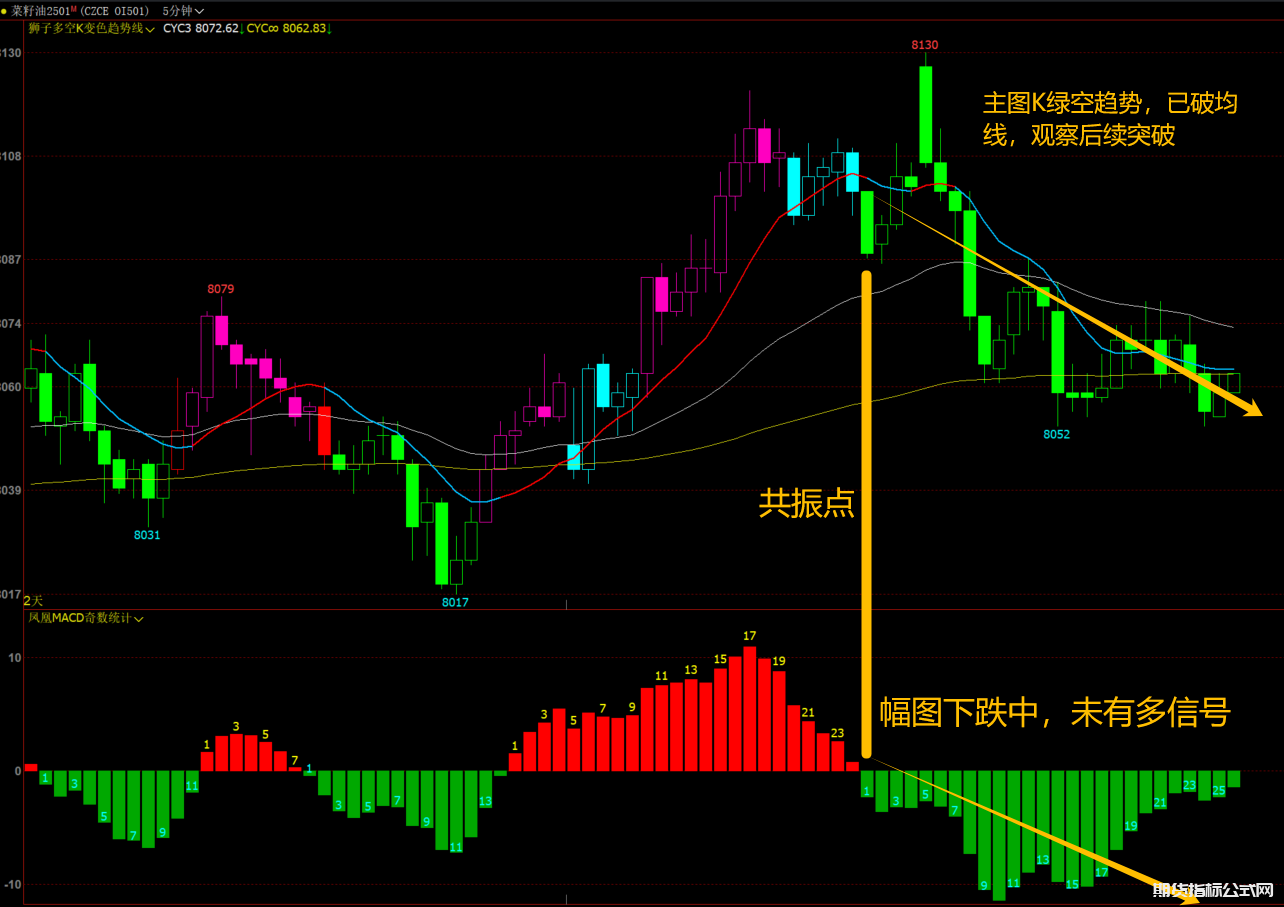Click the CYC3 8072.62 indicator value
Image resolution: width=1284 pixels, height=907 pixels.
click(203, 28)
